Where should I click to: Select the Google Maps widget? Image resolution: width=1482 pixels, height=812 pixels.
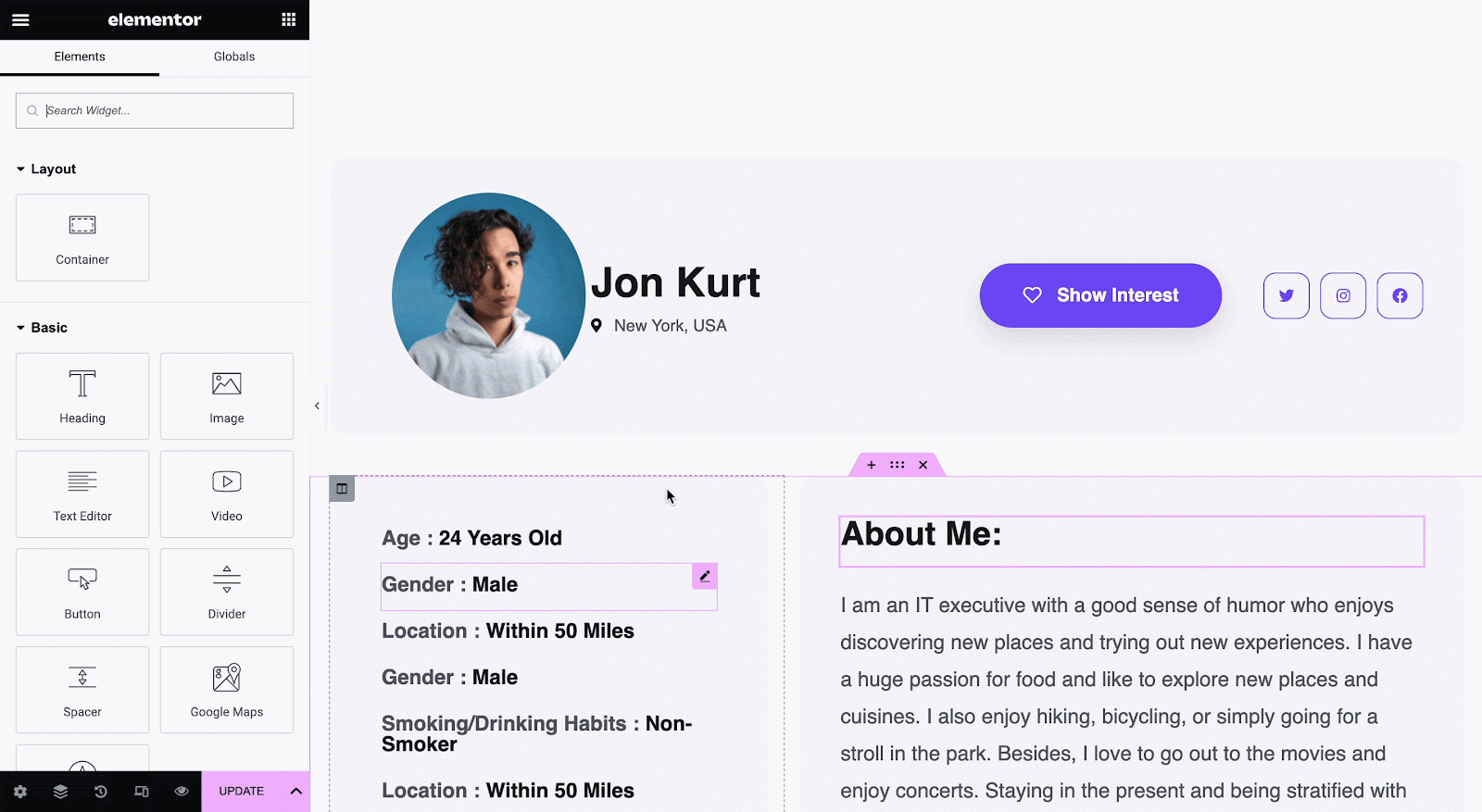tap(227, 690)
